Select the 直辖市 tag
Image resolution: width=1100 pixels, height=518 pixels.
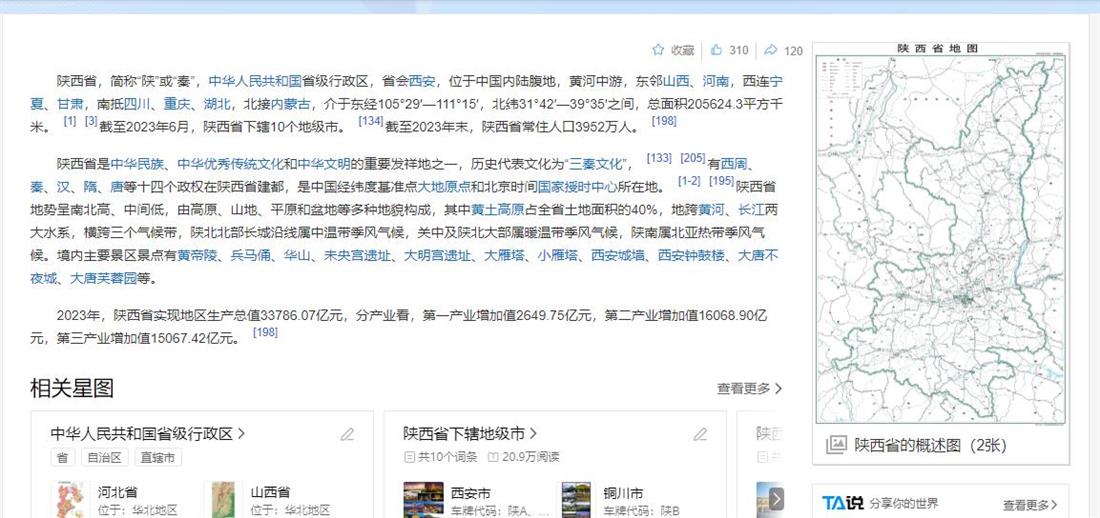click(158, 458)
